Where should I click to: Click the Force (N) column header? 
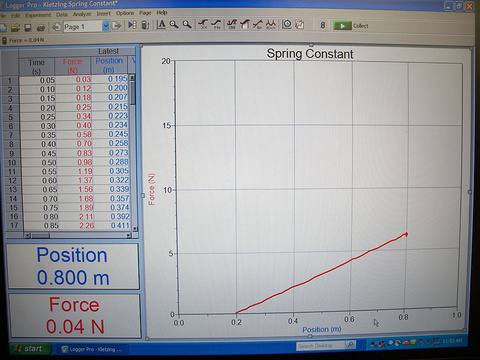pyautogui.click(x=72, y=66)
